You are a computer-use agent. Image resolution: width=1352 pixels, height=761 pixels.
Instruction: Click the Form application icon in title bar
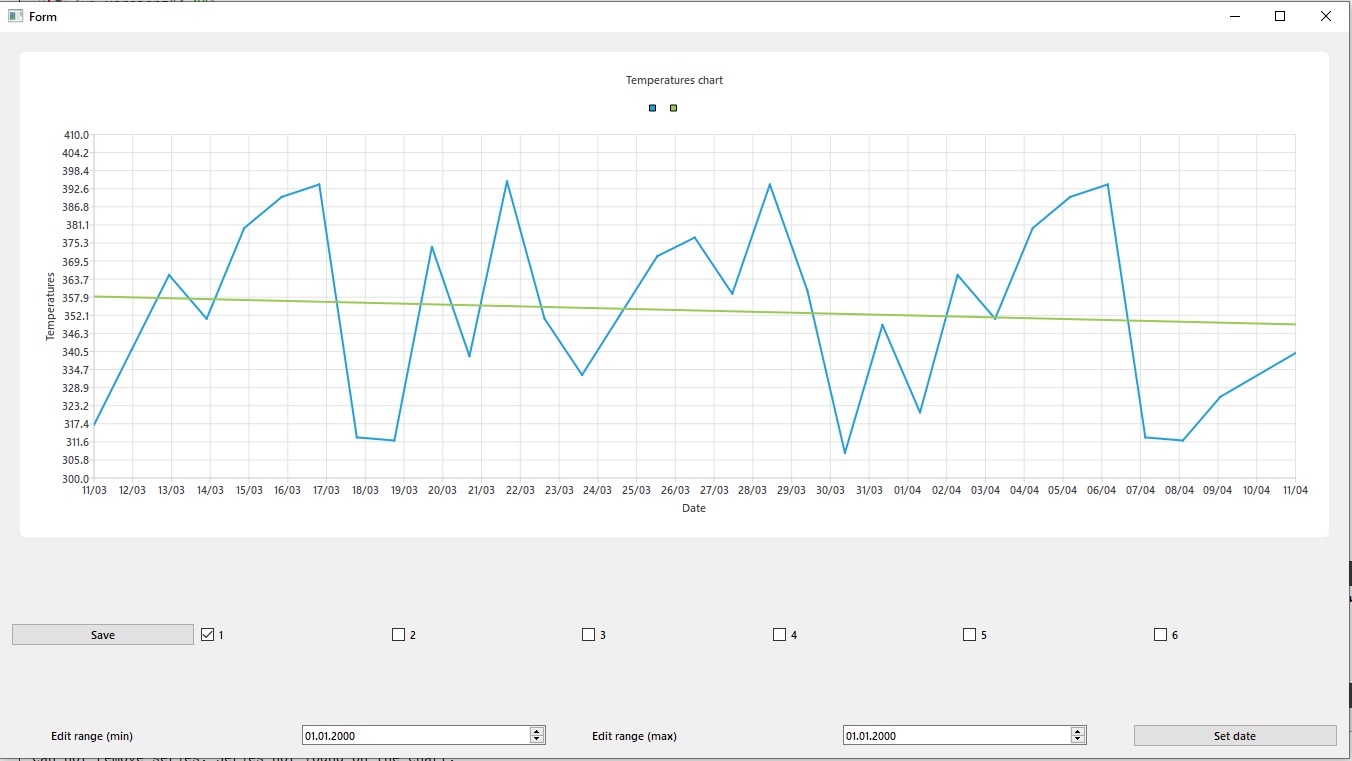[x=14, y=16]
